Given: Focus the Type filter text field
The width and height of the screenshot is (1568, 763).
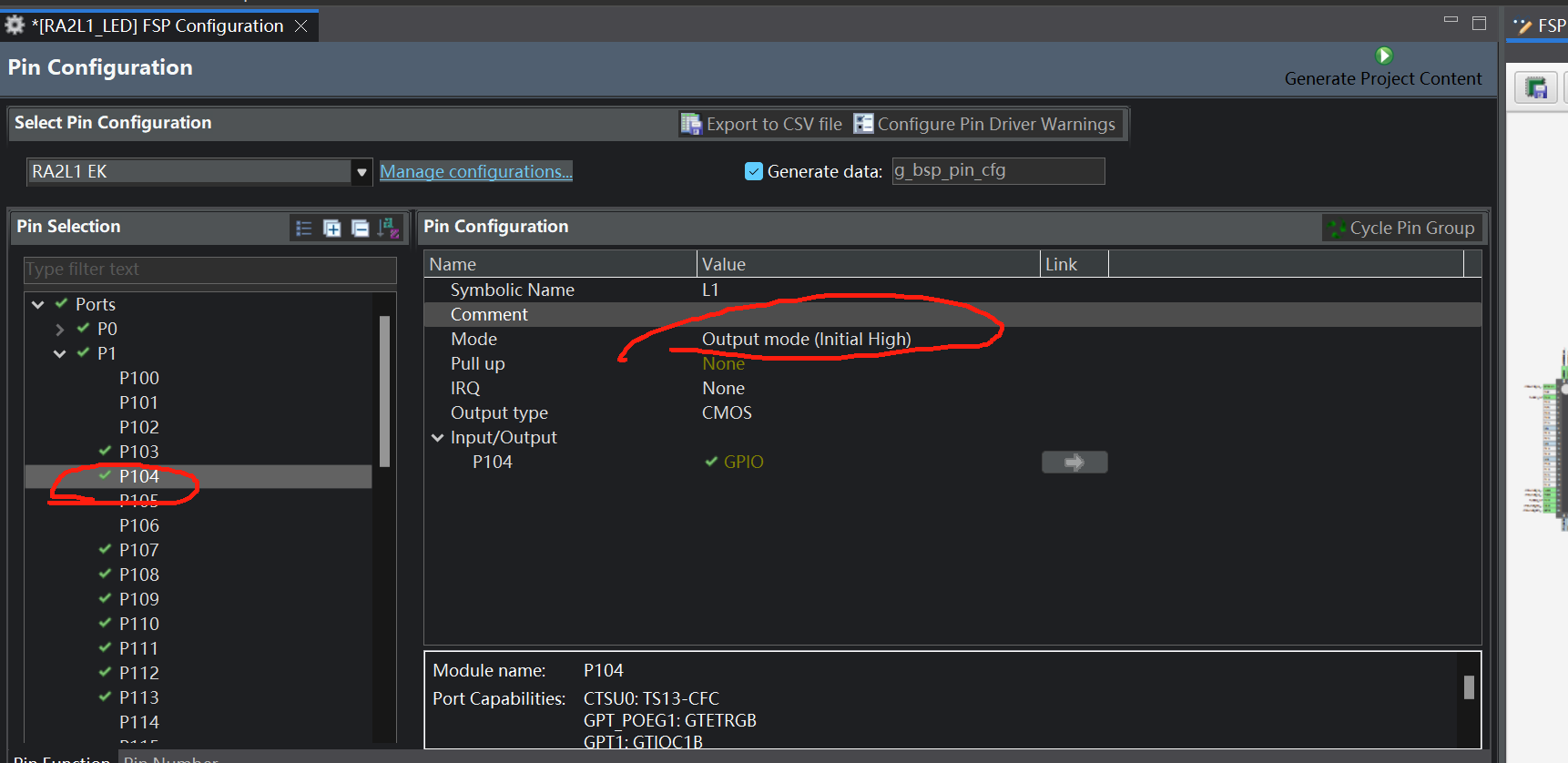Looking at the screenshot, I should point(210,270).
